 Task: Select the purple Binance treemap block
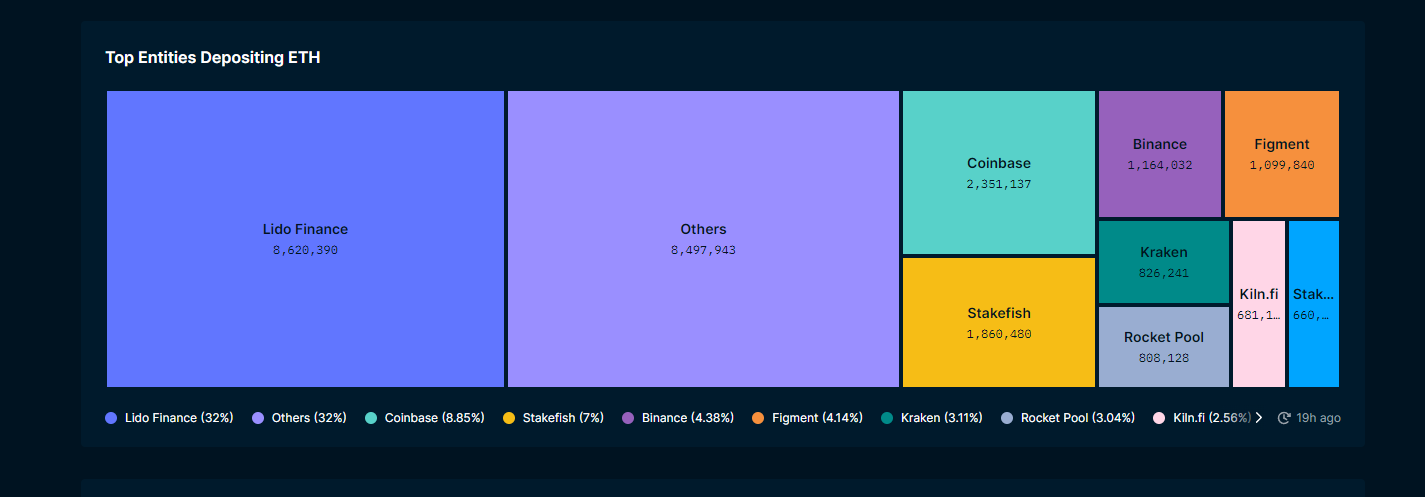(1159, 153)
